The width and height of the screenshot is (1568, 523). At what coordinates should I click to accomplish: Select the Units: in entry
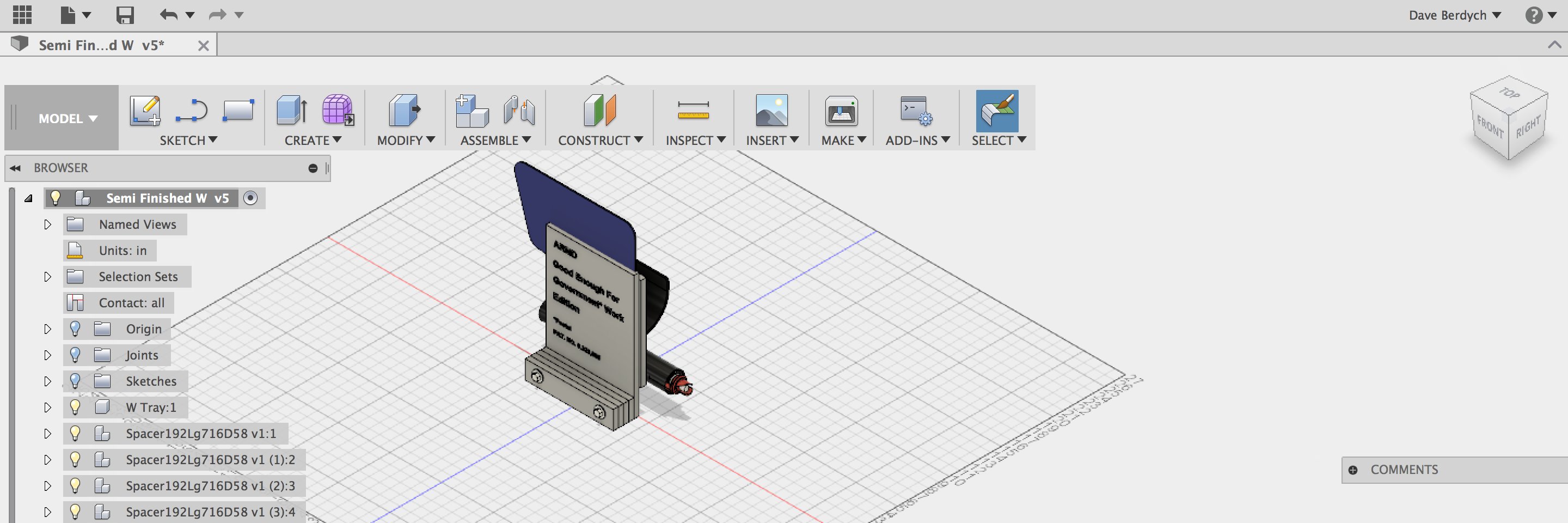pyautogui.click(x=109, y=250)
